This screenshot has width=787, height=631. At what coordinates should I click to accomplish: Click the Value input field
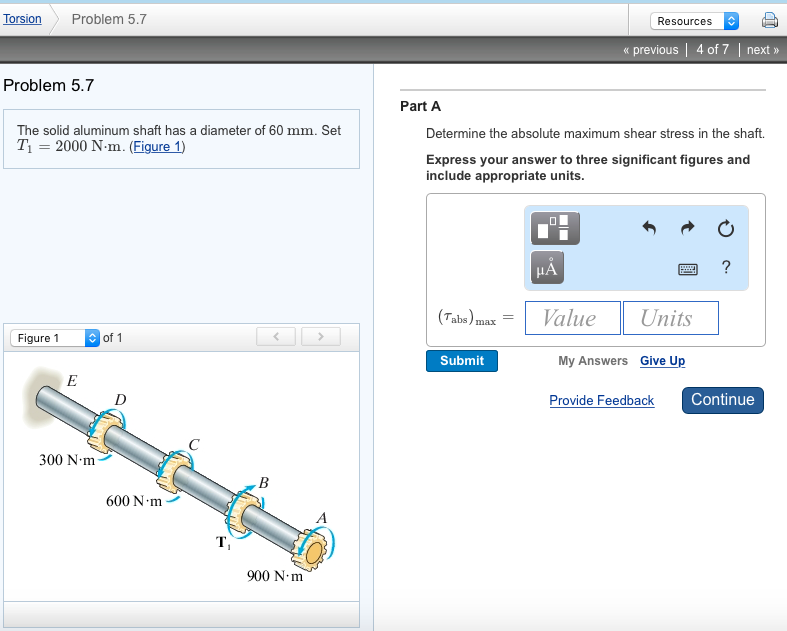click(x=573, y=318)
